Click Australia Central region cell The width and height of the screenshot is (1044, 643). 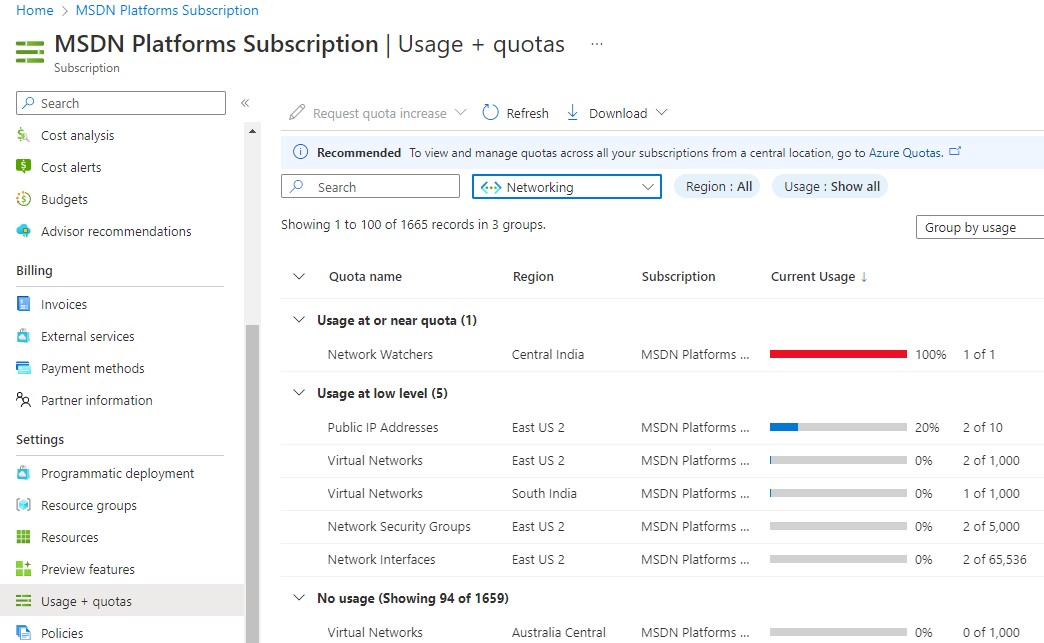(x=559, y=632)
